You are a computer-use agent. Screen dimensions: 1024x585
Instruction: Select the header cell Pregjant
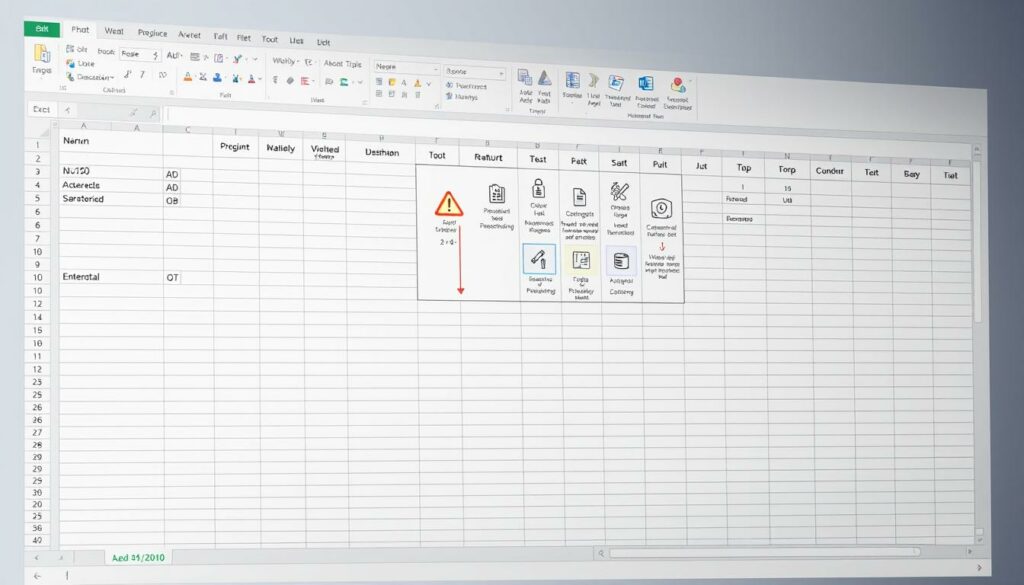pos(235,147)
